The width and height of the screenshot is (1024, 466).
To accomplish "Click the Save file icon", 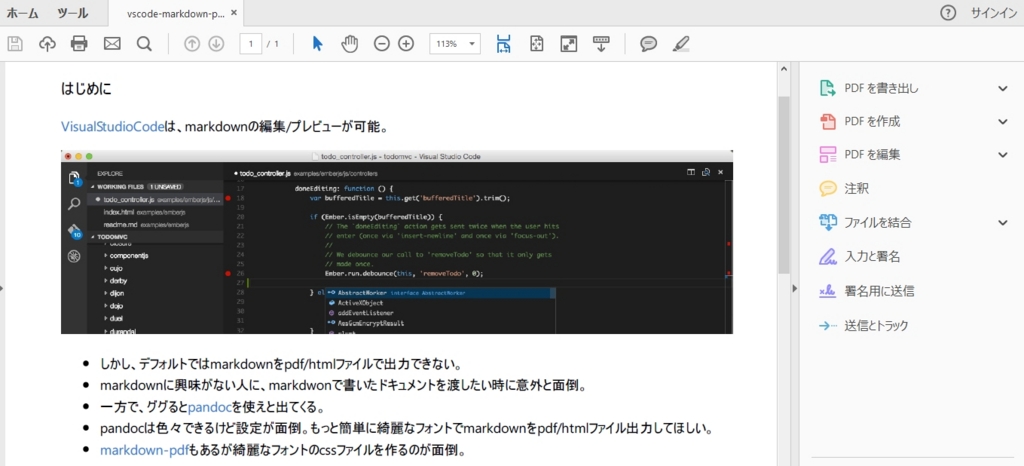I will click(x=15, y=44).
